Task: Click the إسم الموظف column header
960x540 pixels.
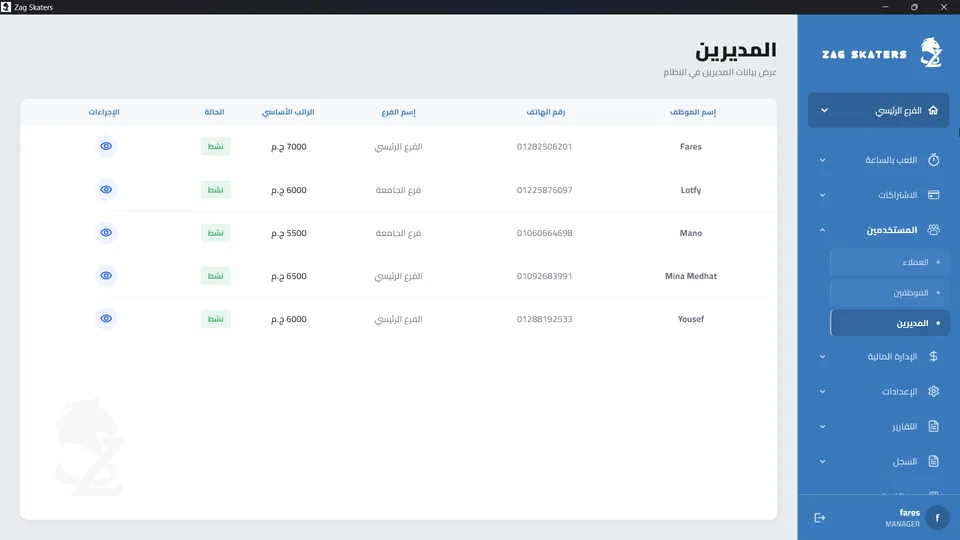Action: pyautogui.click(x=692, y=112)
